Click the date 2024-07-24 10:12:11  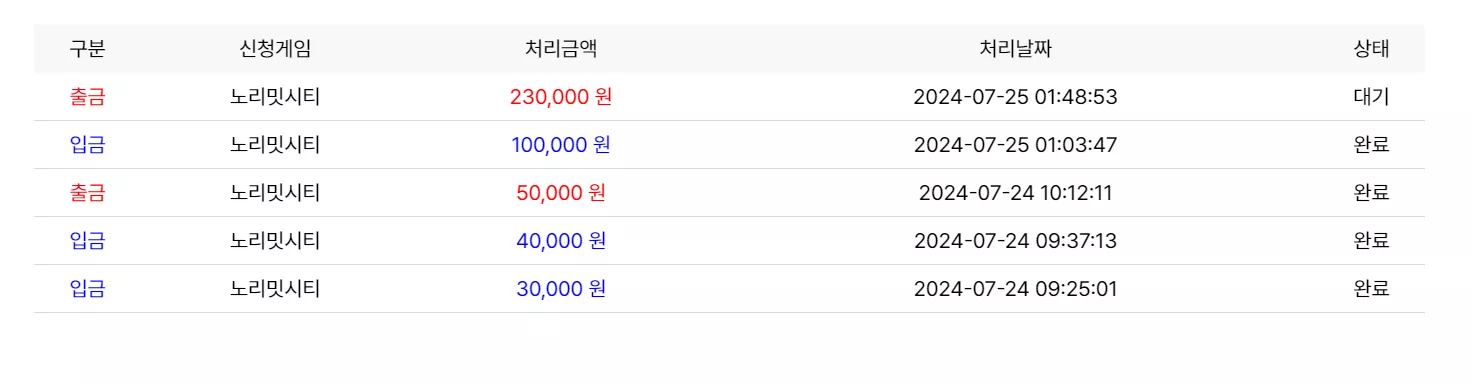pos(1015,193)
